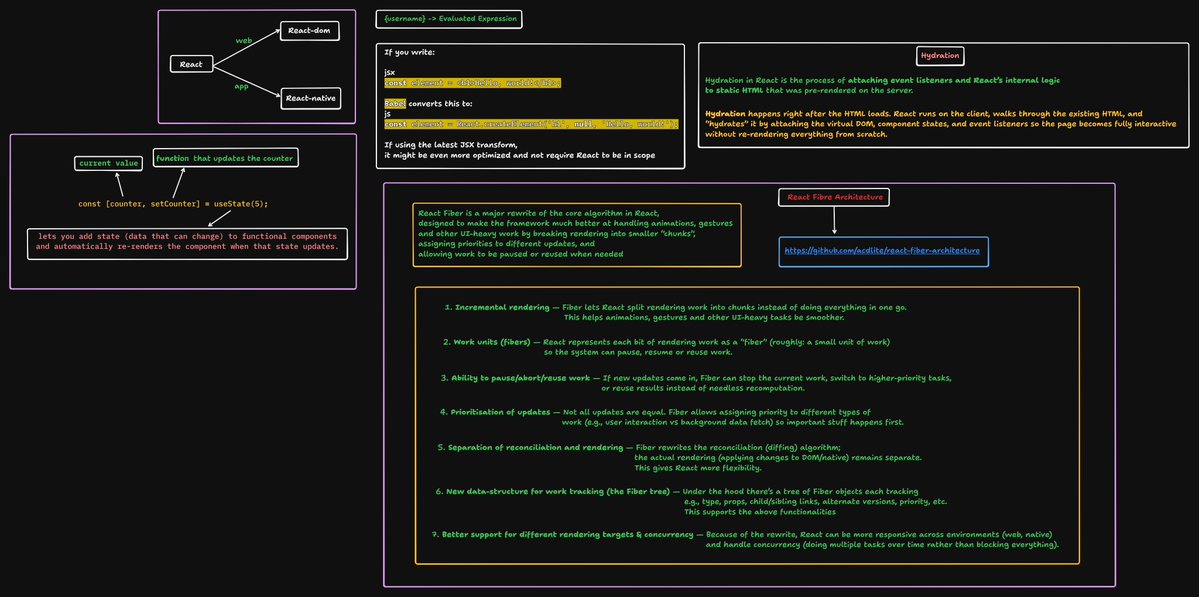Click highlighted JSX const element line

pos(473,83)
